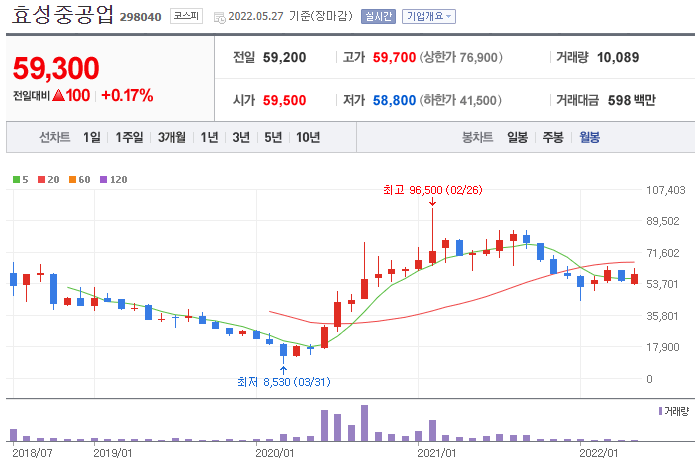Click the 53,701 y-axis label

coord(662,284)
